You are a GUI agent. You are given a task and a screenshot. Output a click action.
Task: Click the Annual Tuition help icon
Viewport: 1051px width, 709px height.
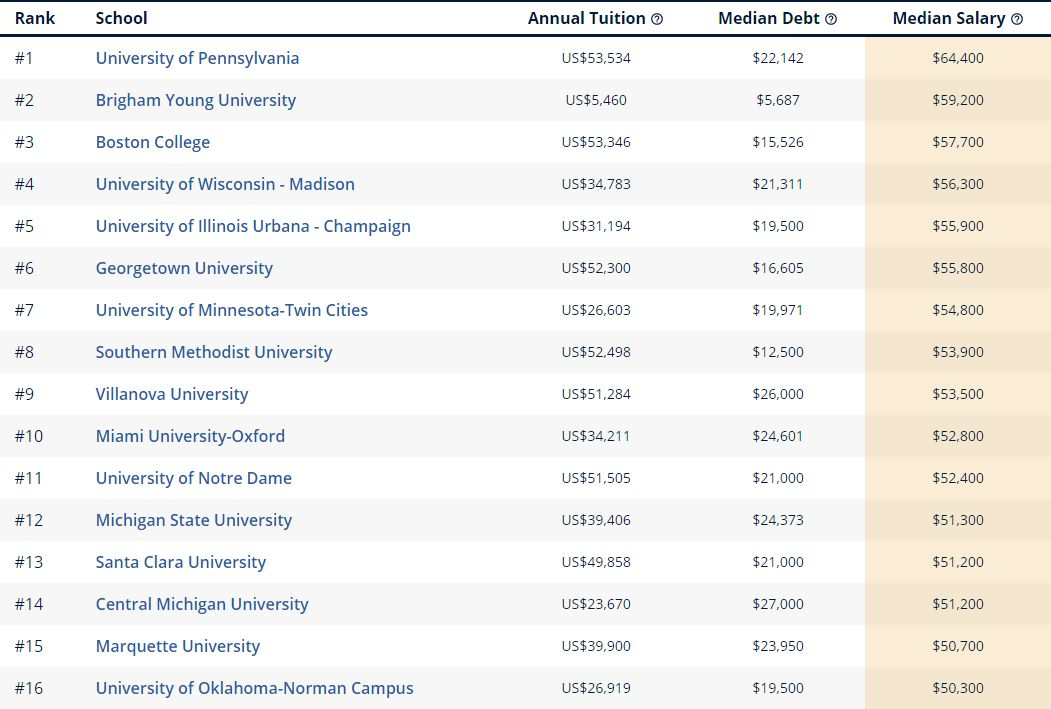tap(657, 19)
